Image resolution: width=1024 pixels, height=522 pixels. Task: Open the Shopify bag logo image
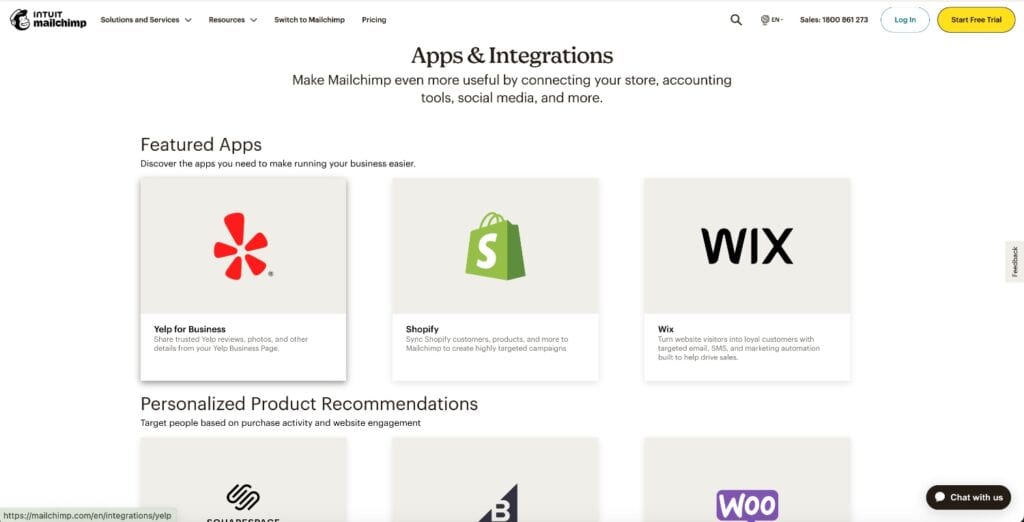tap(495, 246)
